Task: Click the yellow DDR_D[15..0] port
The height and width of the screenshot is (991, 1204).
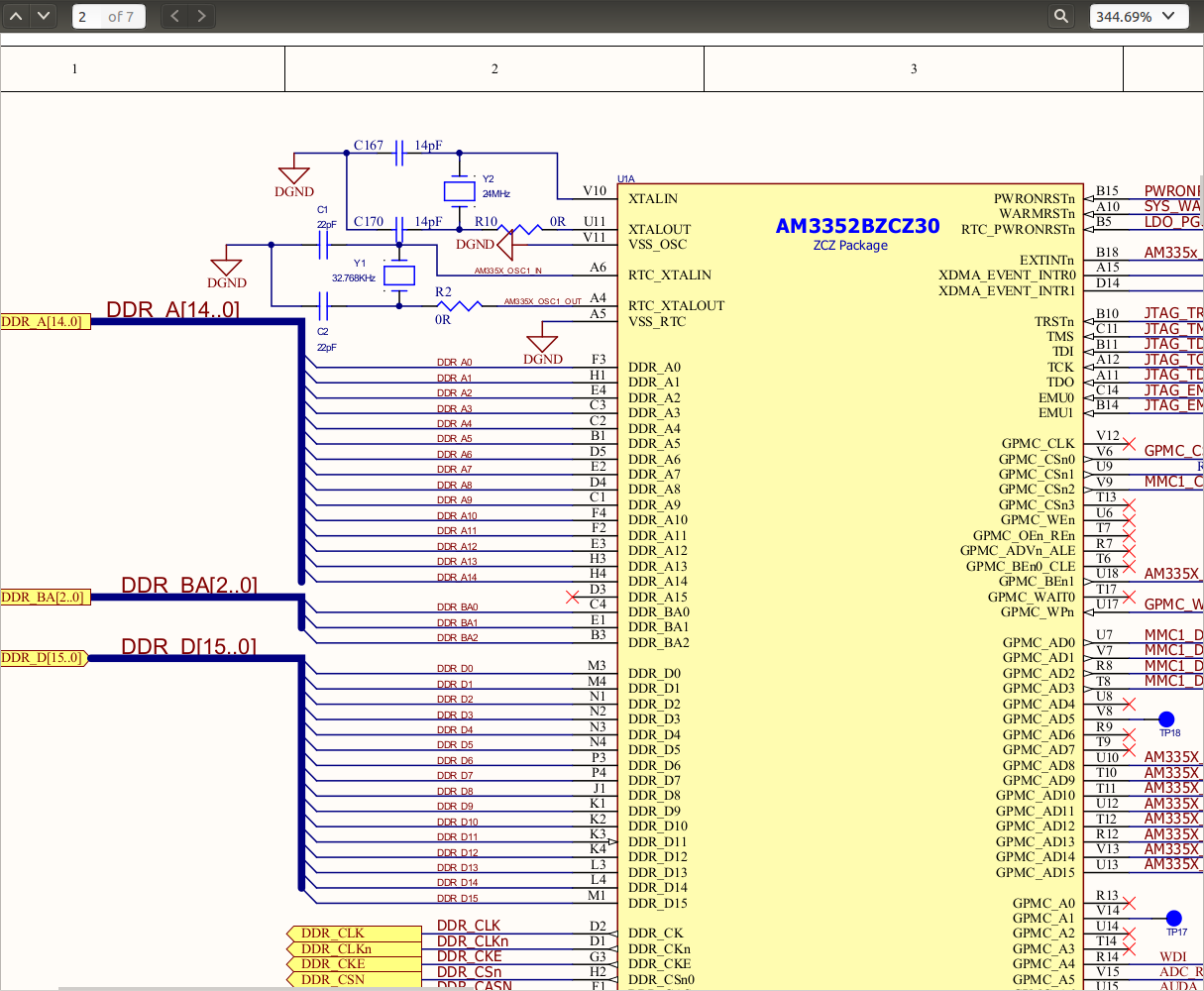Action: pyautogui.click(x=44, y=657)
